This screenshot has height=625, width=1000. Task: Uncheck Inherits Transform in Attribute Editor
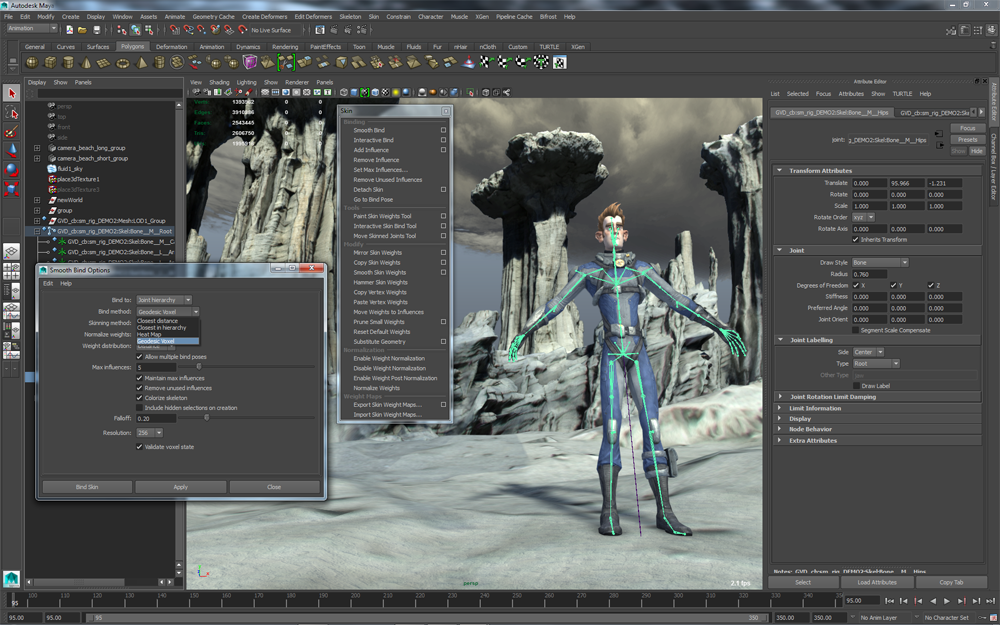(x=856, y=240)
